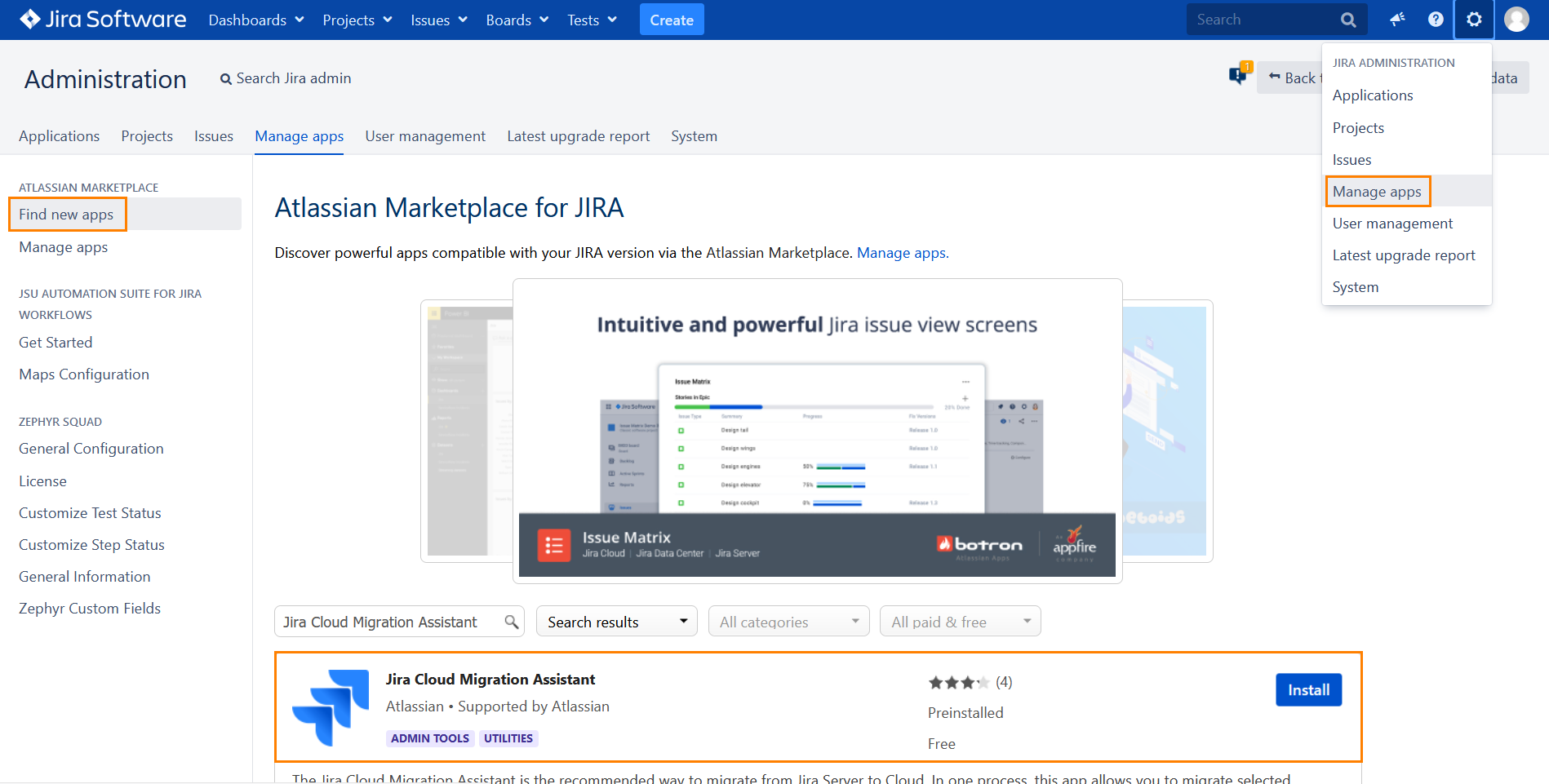The height and width of the screenshot is (784, 1549).
Task: Open the All categories dropdown
Action: click(x=789, y=622)
